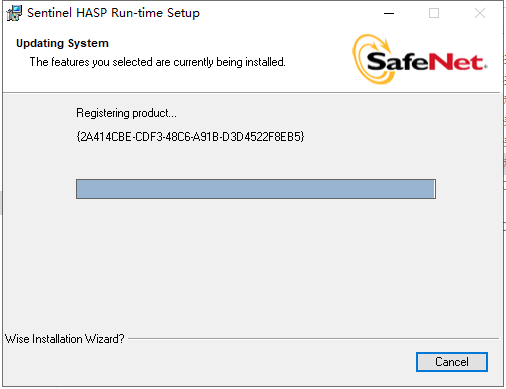Click the features being installed description
Image resolution: width=506 pixels, height=389 pixels.
pos(157,62)
